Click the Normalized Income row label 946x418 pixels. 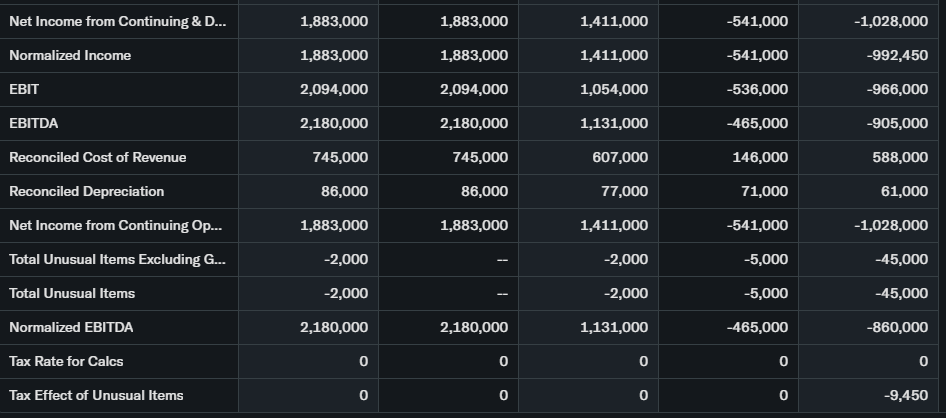point(70,56)
